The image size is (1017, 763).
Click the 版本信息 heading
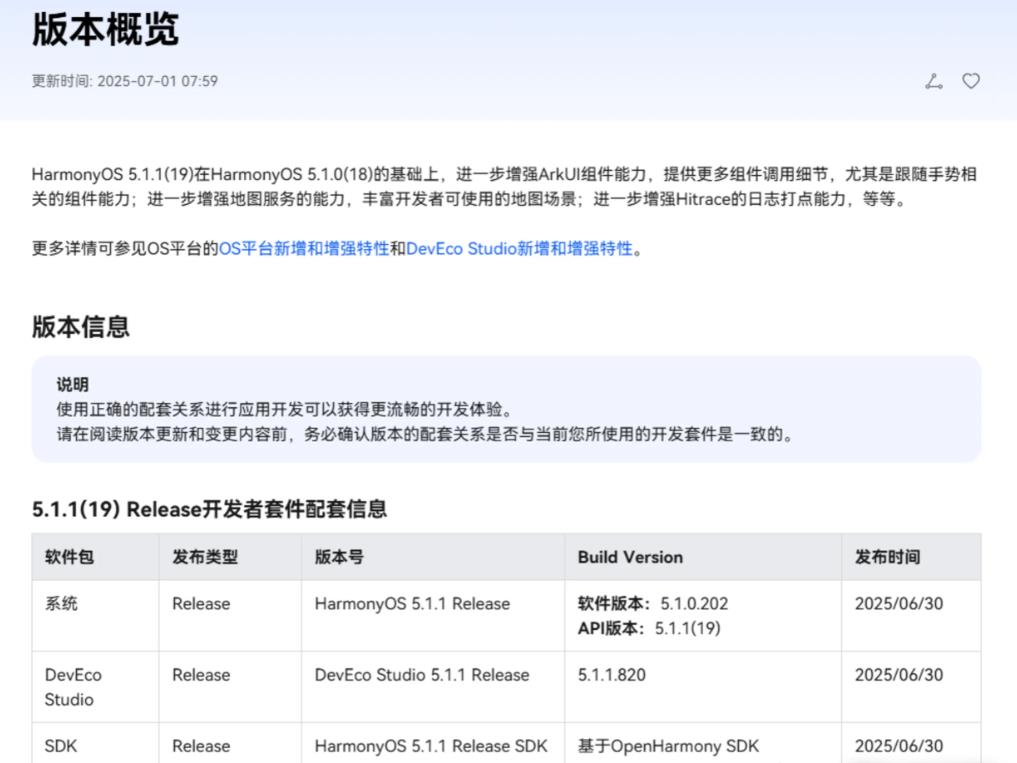click(x=80, y=326)
